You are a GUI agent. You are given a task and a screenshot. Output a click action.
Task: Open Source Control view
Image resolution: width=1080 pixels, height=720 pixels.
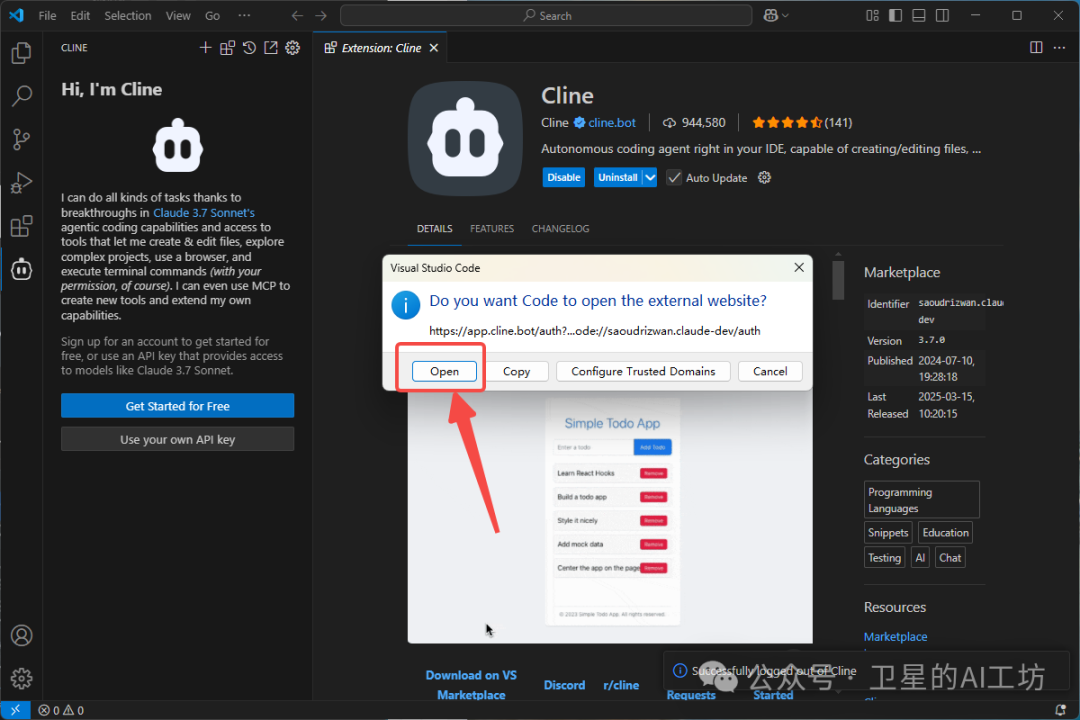coord(21,139)
